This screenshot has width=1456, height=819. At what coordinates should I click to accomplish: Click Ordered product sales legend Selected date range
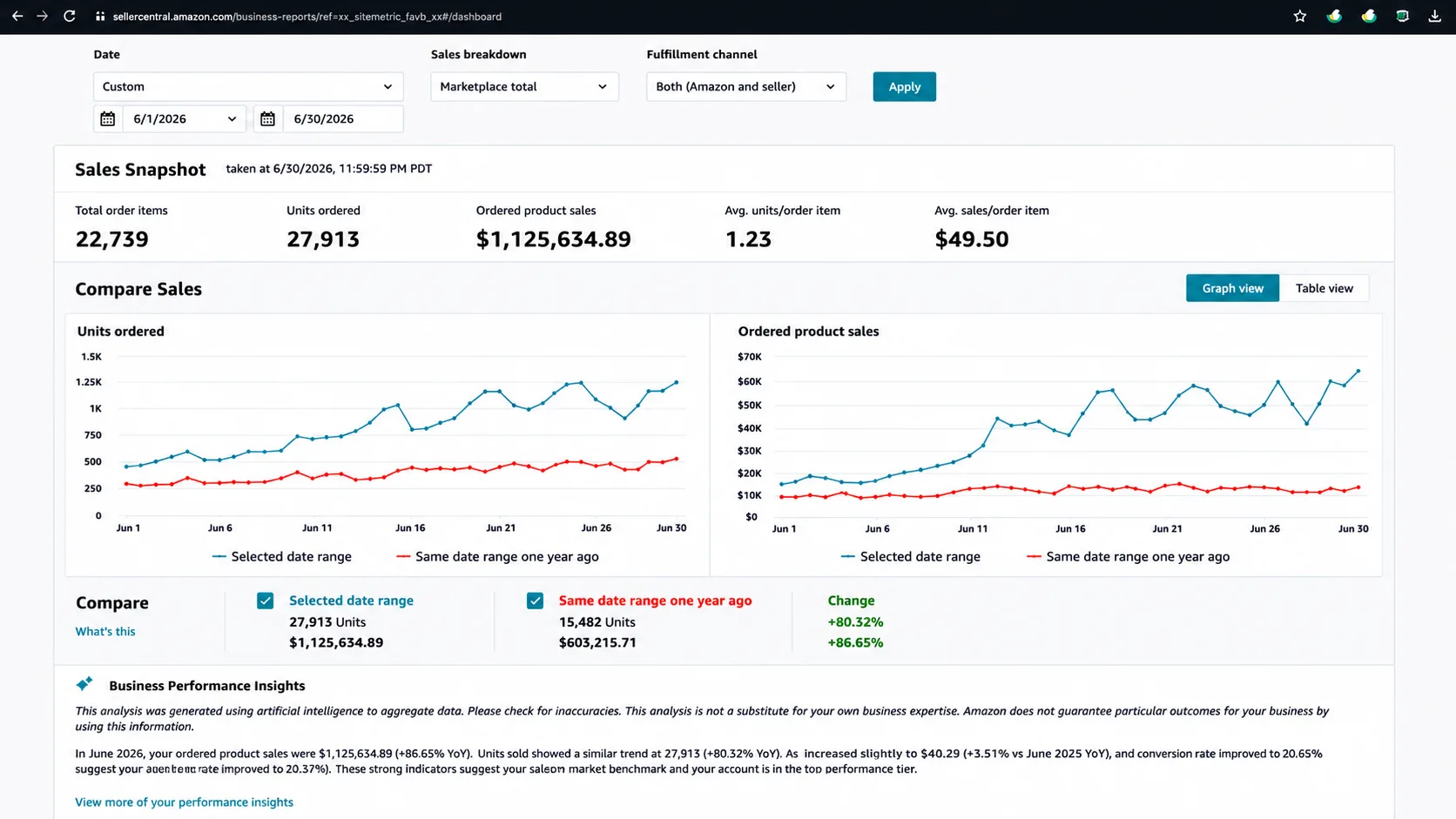coord(911,556)
